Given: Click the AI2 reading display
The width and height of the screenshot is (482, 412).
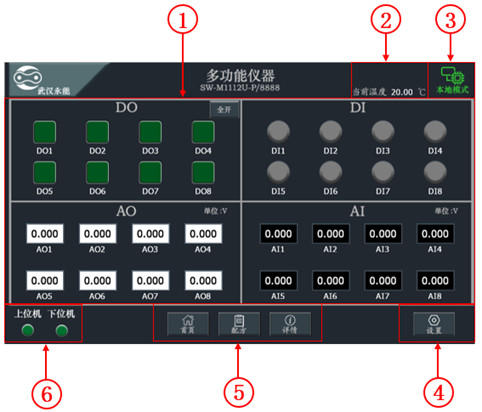Looking at the screenshot, I should 331,234.
